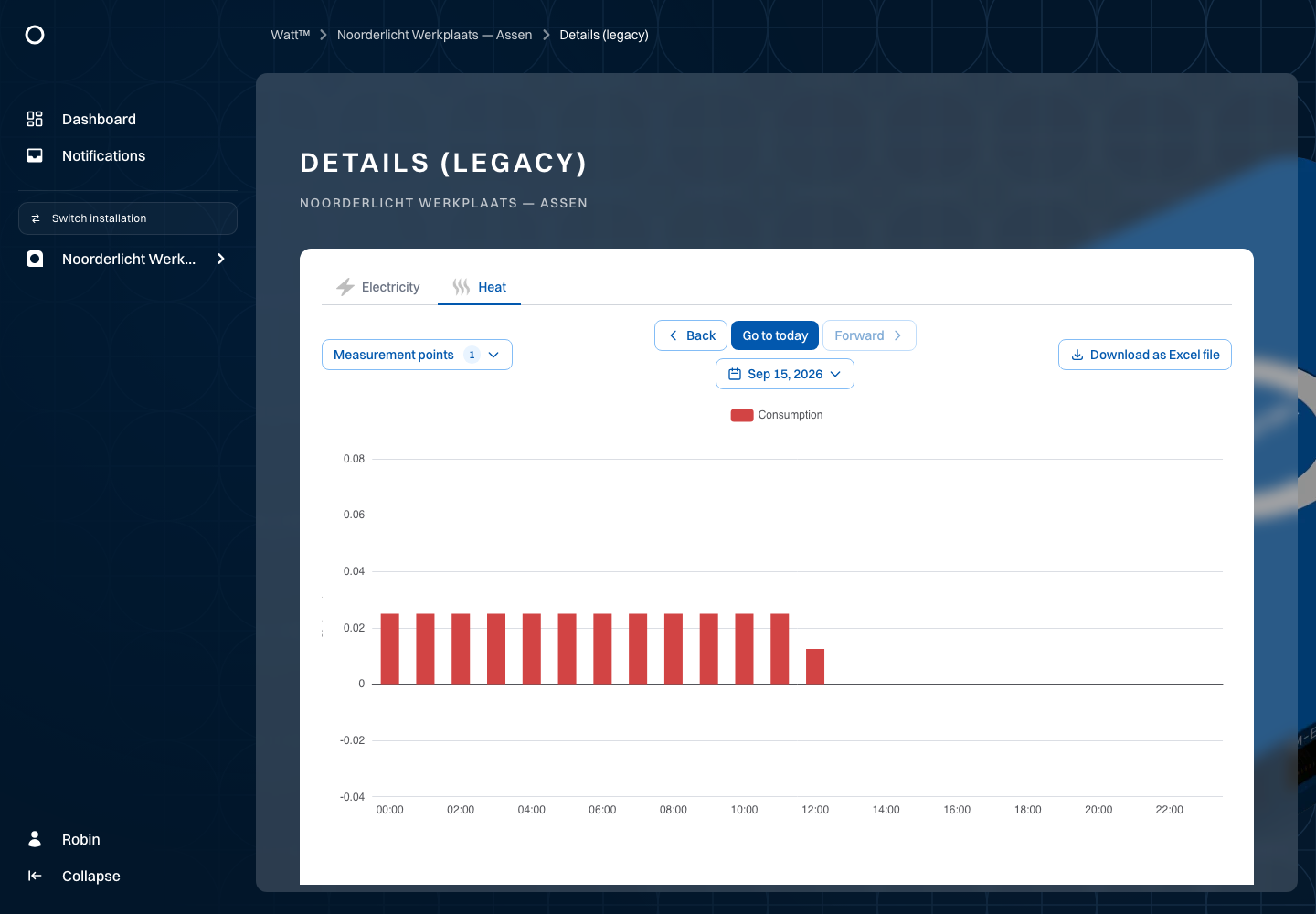Switch to the Heat tab
The height and width of the screenshot is (914, 1316).
[479, 287]
